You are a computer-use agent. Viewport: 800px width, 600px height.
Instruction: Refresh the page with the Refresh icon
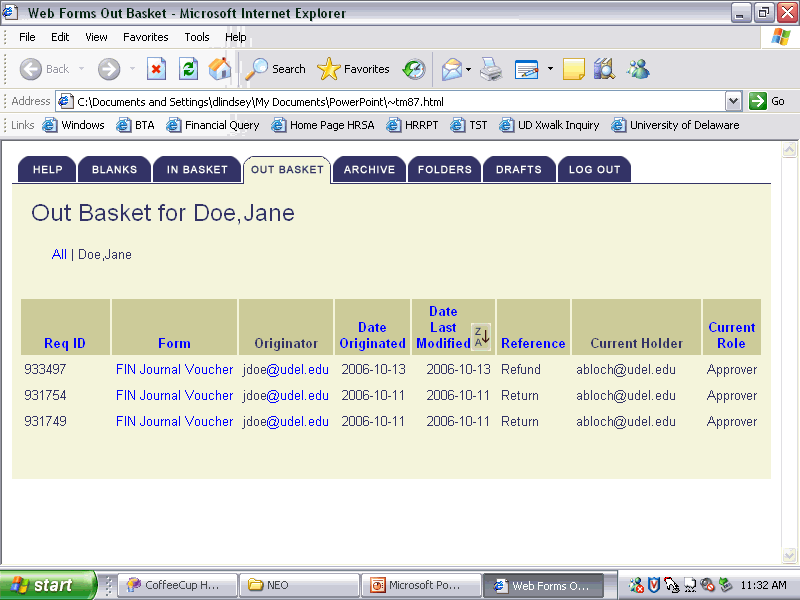(188, 69)
